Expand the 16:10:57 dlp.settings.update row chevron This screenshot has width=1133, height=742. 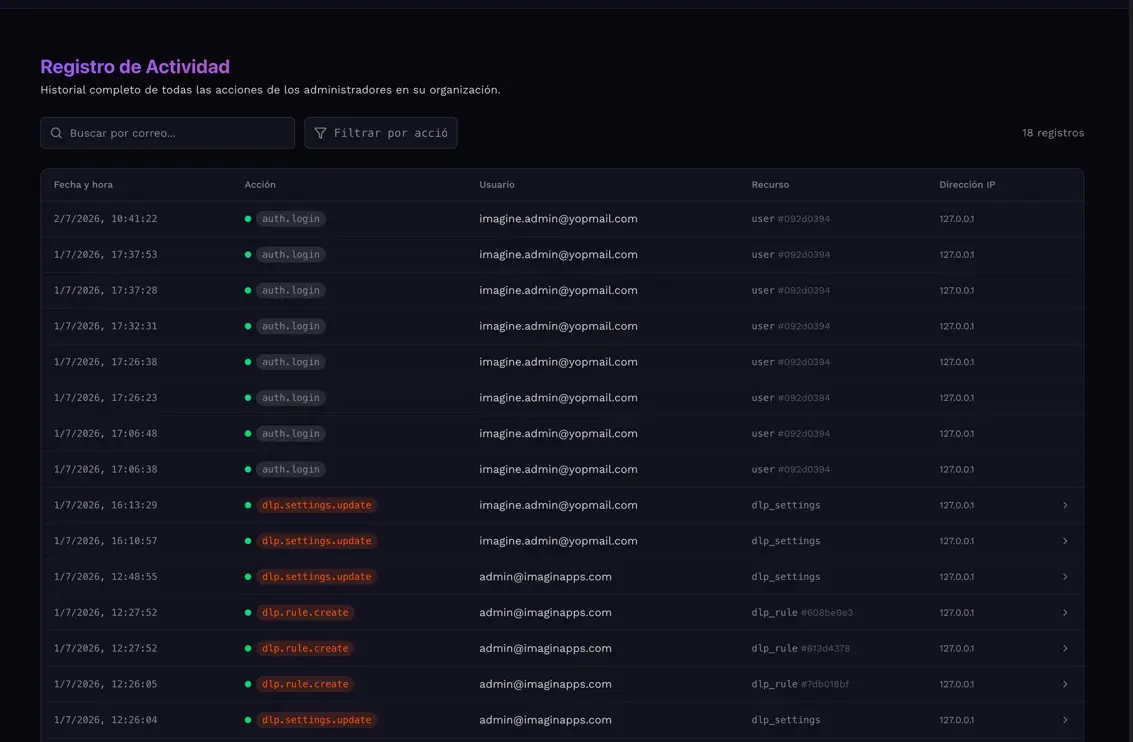tap(1065, 541)
